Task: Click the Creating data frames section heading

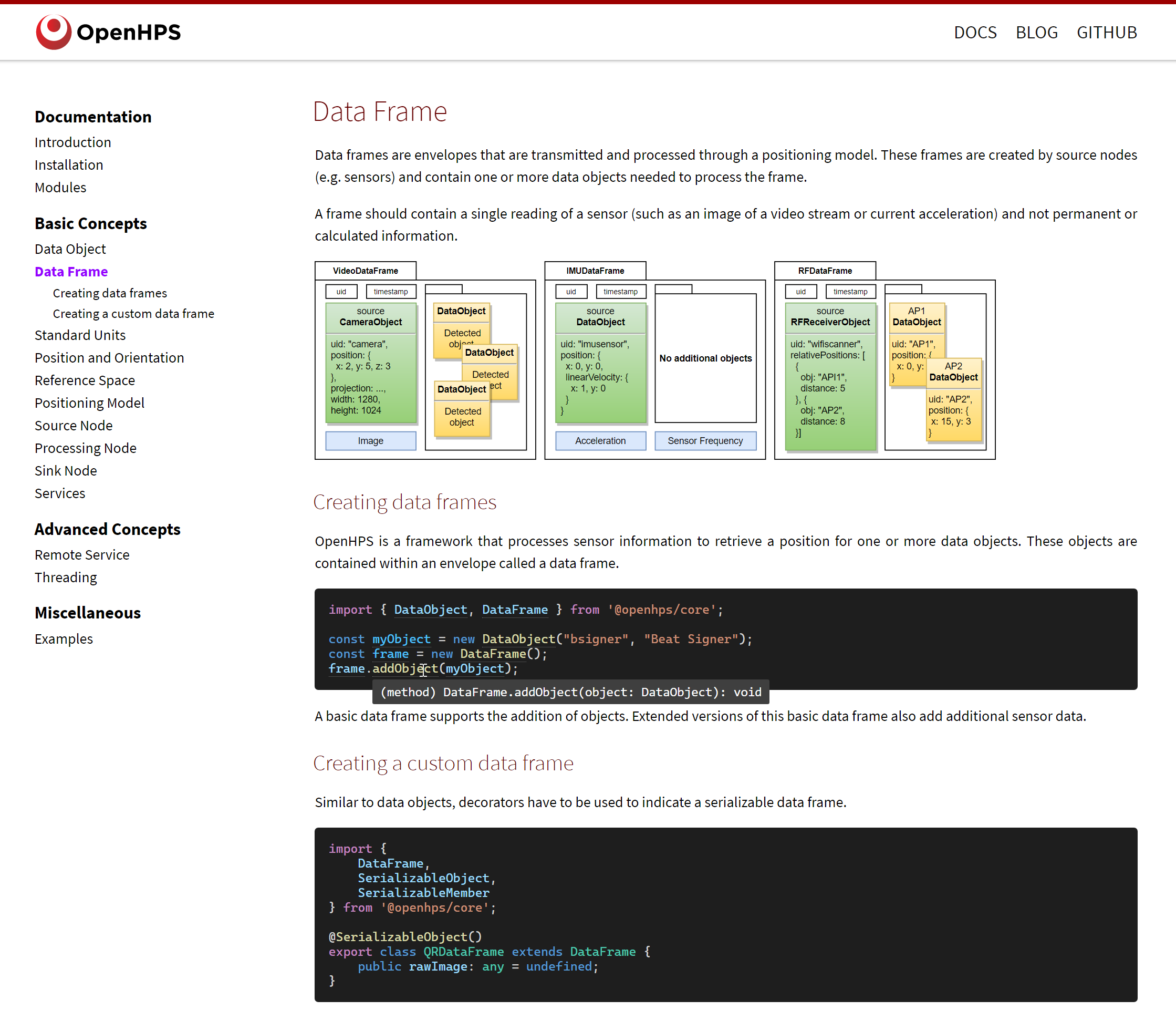Action: tap(405, 502)
